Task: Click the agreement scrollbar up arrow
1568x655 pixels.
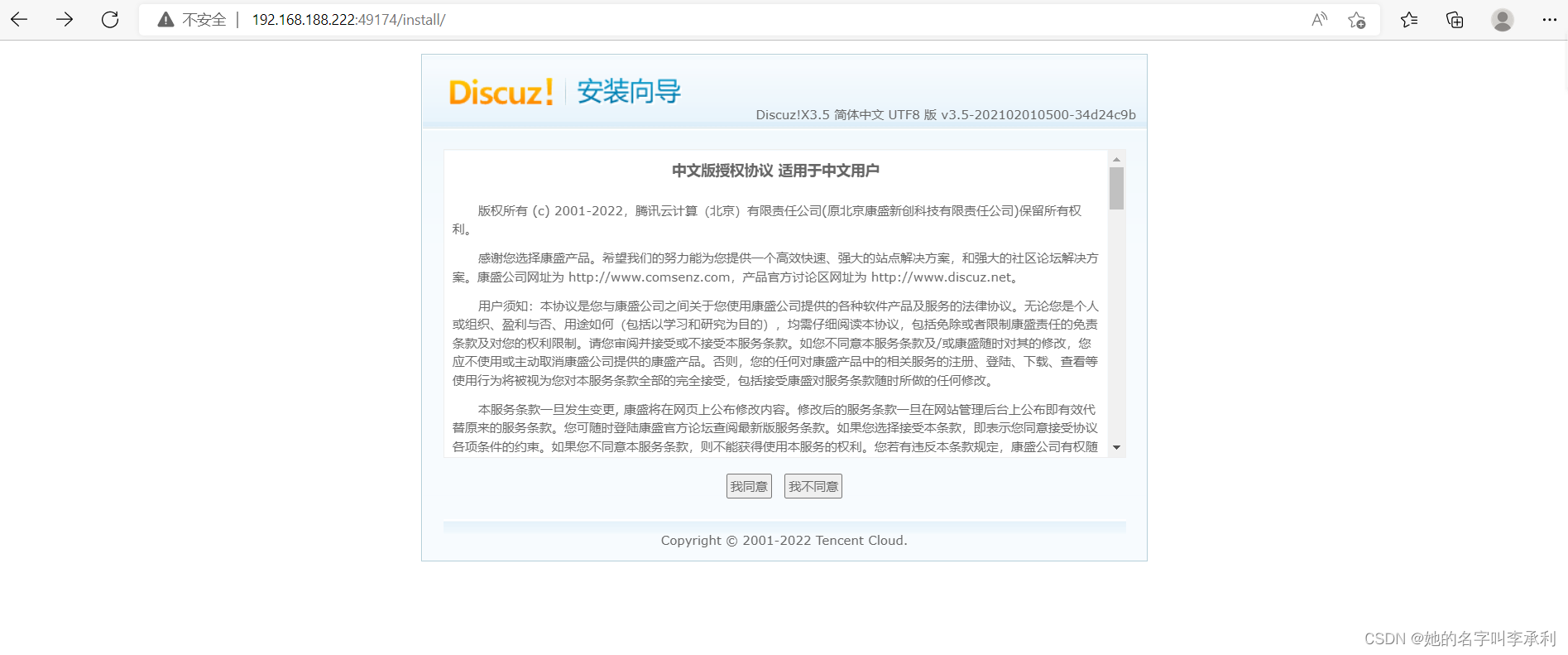Action: (1116, 159)
